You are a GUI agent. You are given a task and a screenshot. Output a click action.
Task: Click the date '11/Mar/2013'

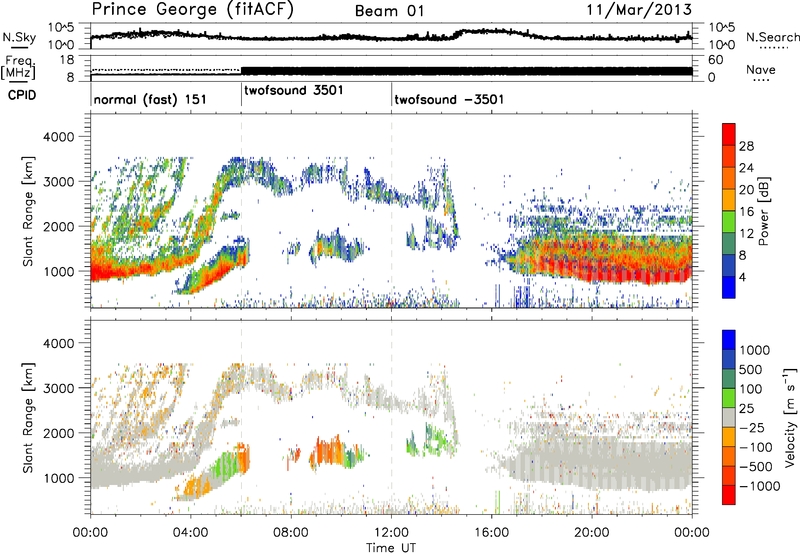tap(639, 10)
